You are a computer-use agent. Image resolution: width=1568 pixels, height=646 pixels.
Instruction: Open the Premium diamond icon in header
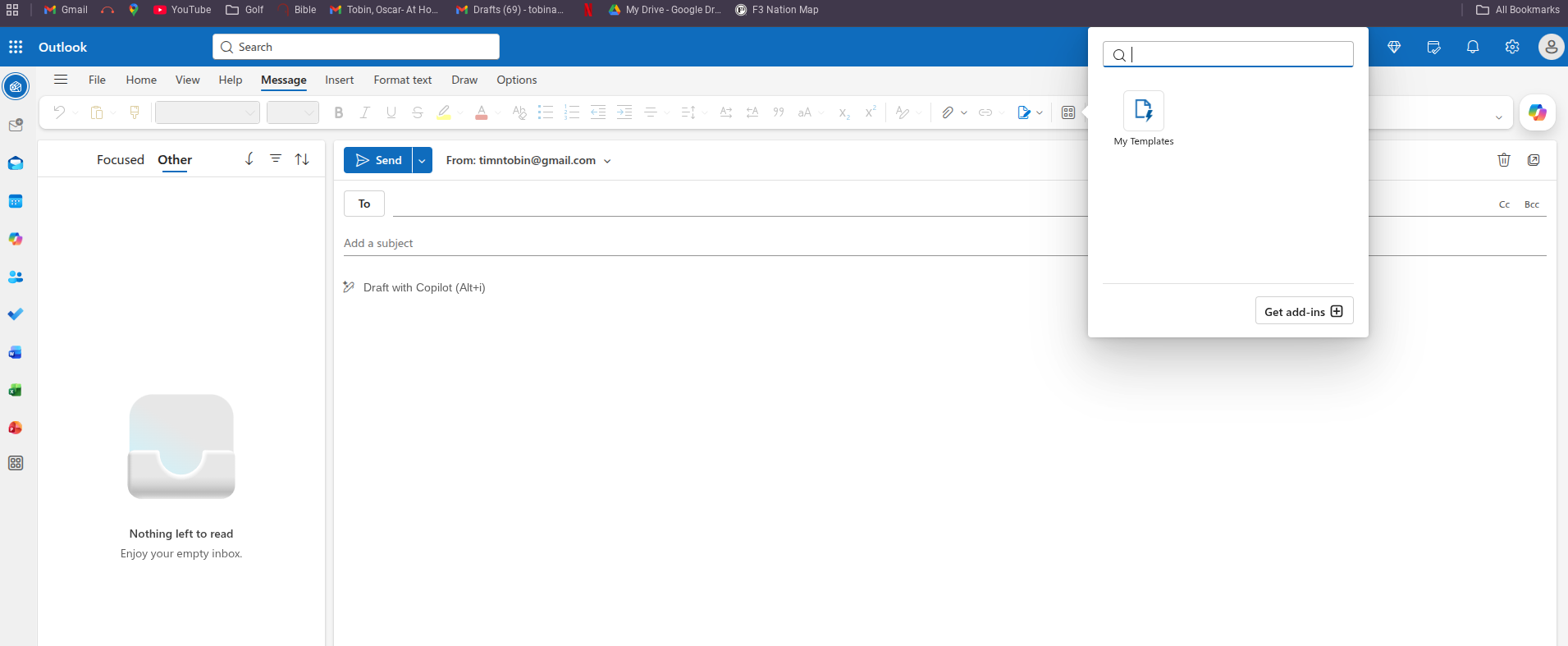pyautogui.click(x=1394, y=47)
